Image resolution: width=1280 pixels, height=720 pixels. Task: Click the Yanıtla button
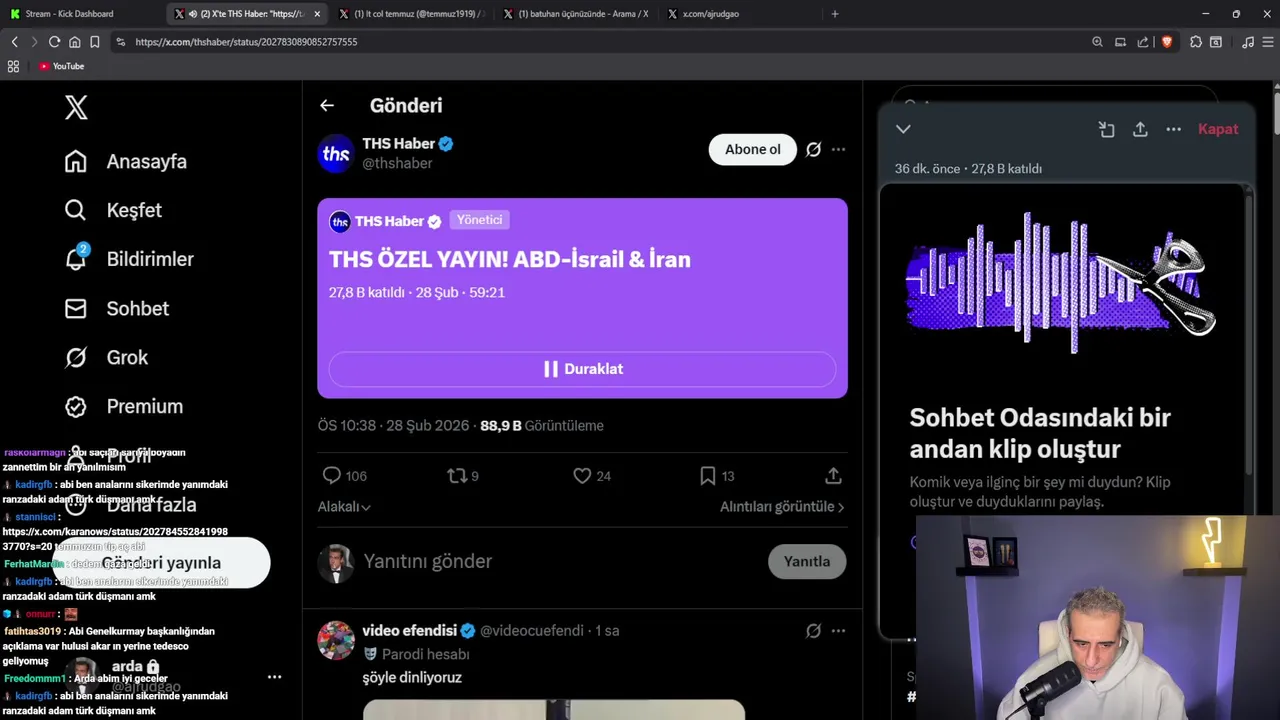pos(807,561)
